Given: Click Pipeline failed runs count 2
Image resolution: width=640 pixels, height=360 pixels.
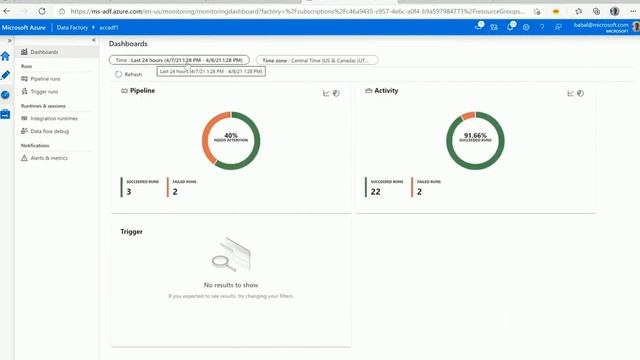Looking at the screenshot, I should 175,192.
